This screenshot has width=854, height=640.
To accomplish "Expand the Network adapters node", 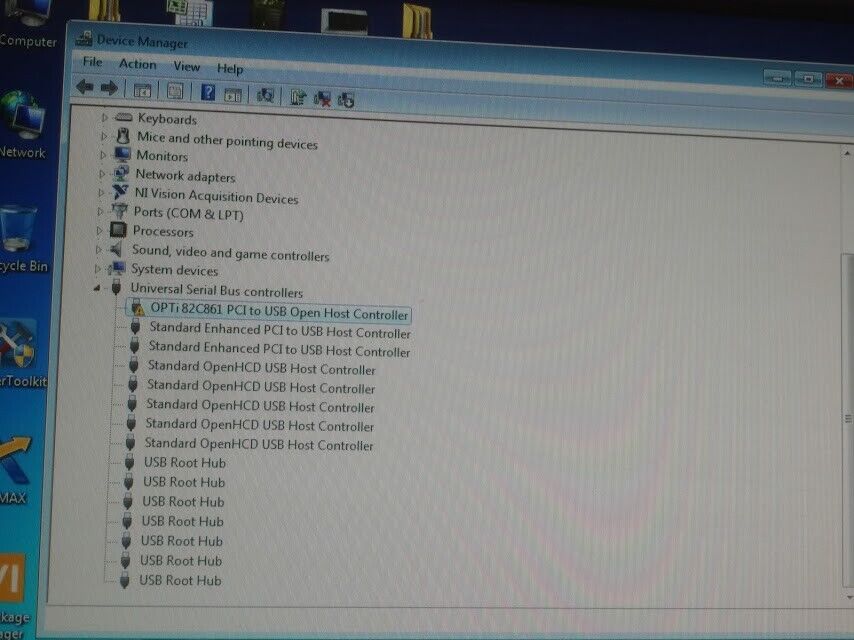I will (x=102, y=174).
